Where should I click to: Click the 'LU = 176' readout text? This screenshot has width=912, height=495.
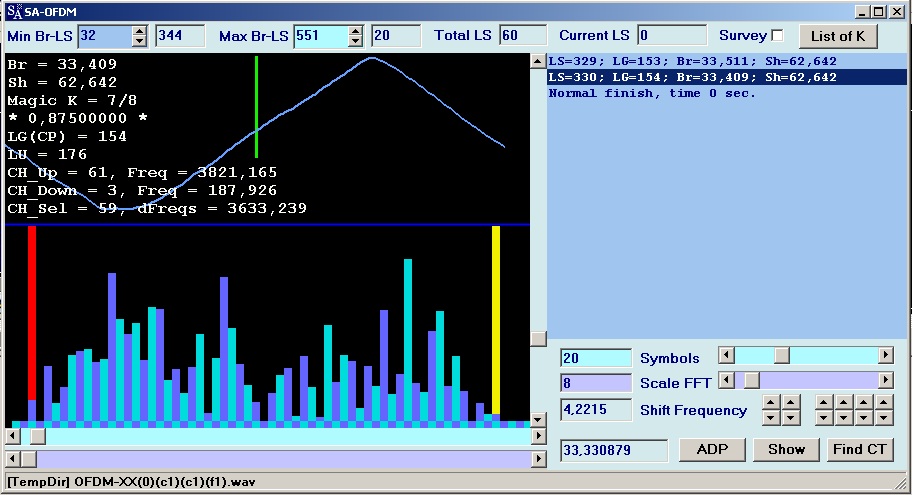coord(47,154)
